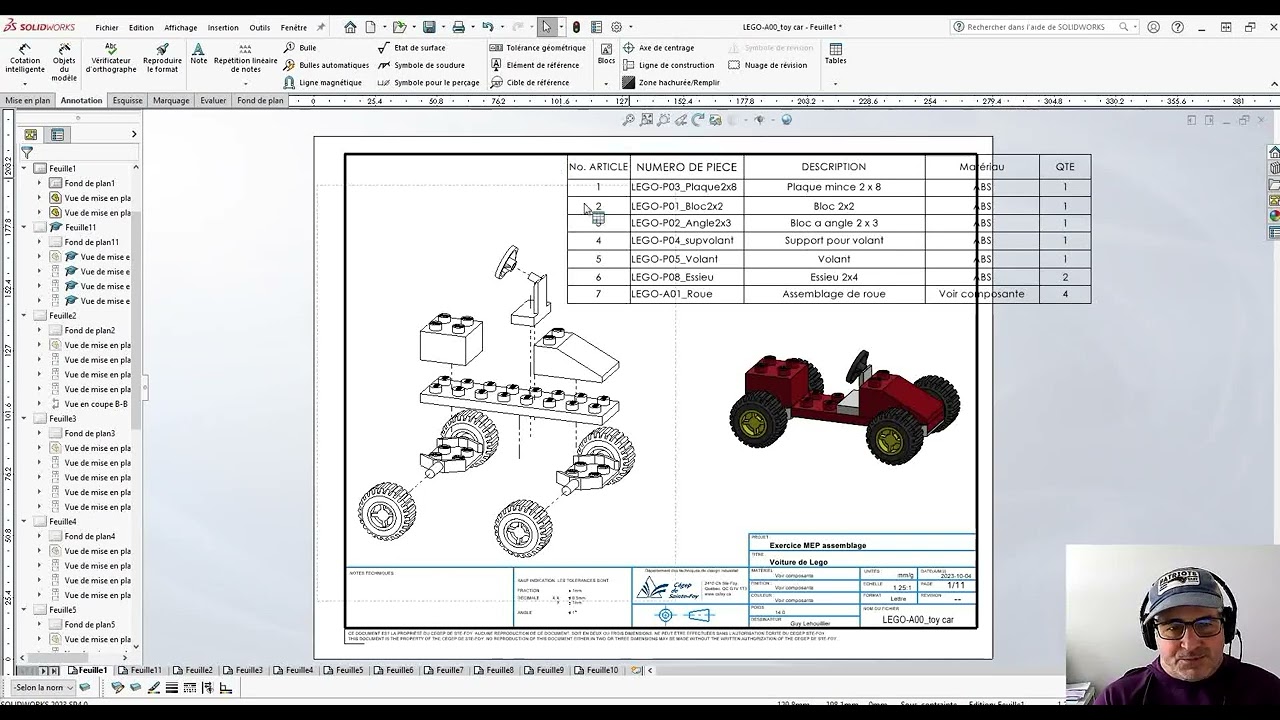Viewport: 1280px width, 720px height.
Task: Add a Bulle annotation
Action: click(300, 48)
